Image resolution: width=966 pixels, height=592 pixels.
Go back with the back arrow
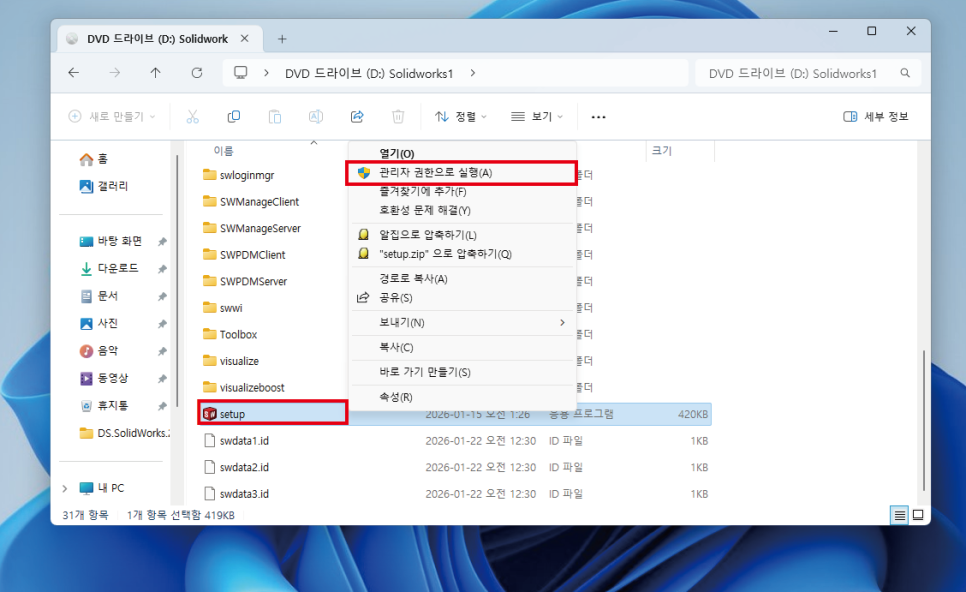[73, 73]
